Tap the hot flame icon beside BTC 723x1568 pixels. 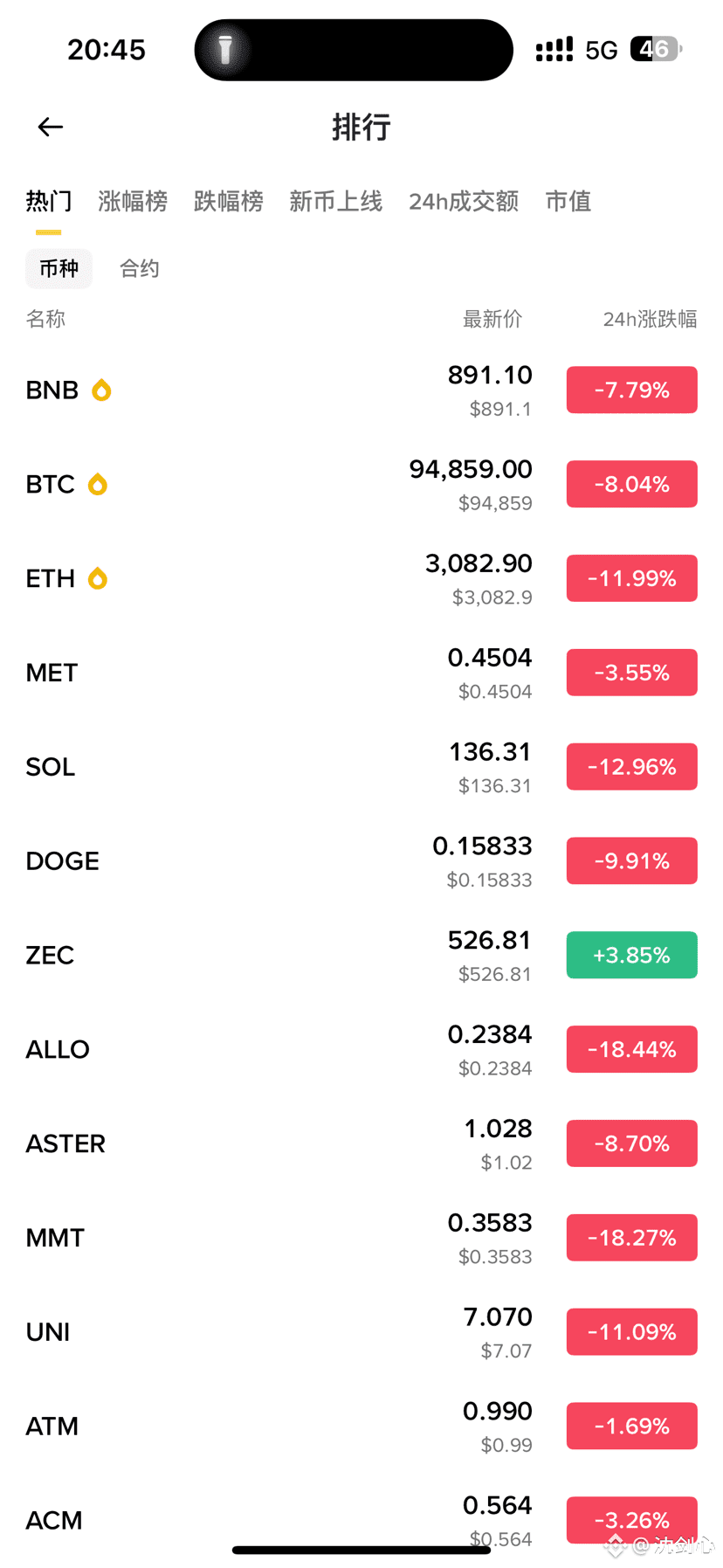point(98,484)
